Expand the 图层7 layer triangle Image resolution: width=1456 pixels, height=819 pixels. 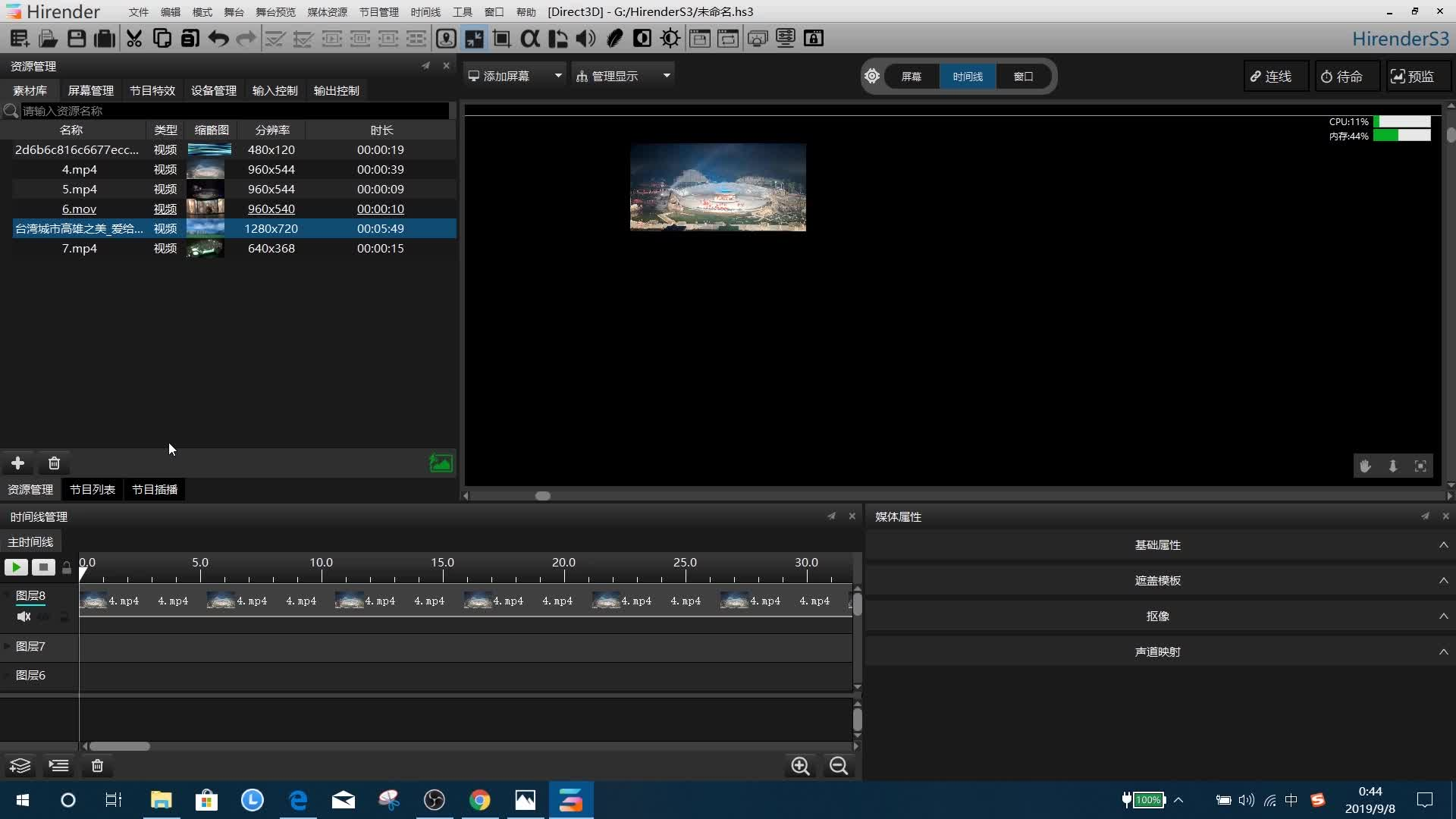tap(8, 647)
